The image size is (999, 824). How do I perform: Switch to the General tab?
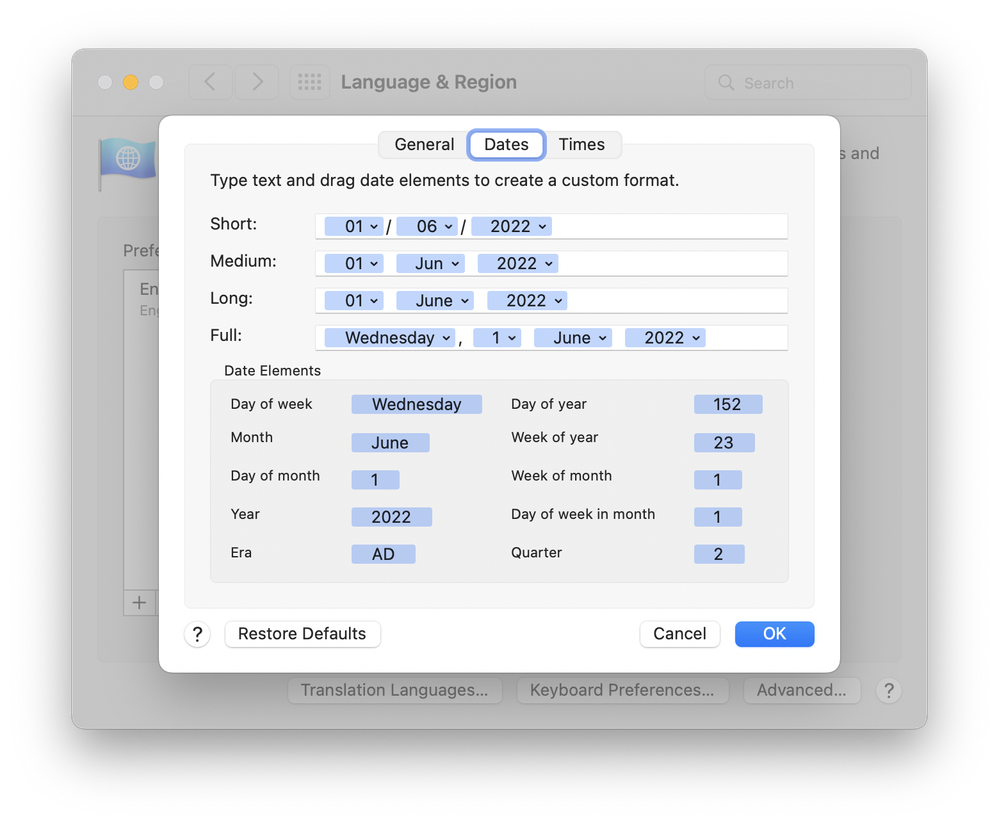pos(424,145)
